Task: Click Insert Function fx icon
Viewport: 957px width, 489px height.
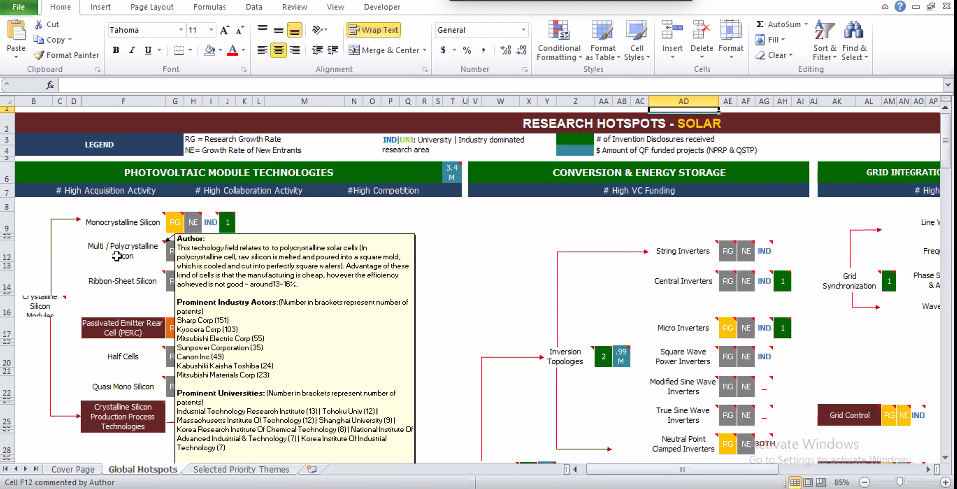Action: click(x=50, y=85)
